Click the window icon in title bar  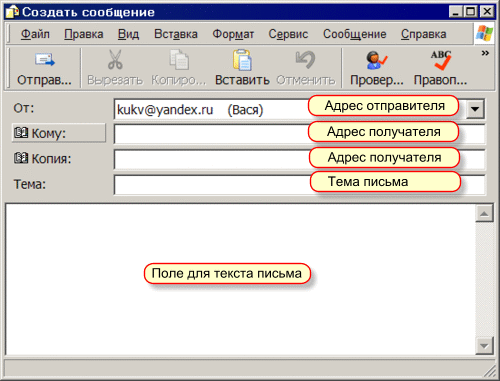click(13, 12)
